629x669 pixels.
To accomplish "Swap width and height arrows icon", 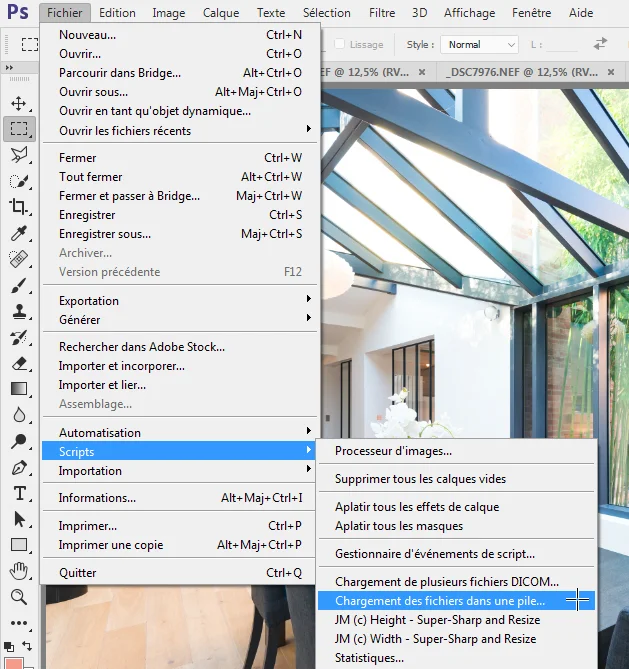I will tap(600, 44).
